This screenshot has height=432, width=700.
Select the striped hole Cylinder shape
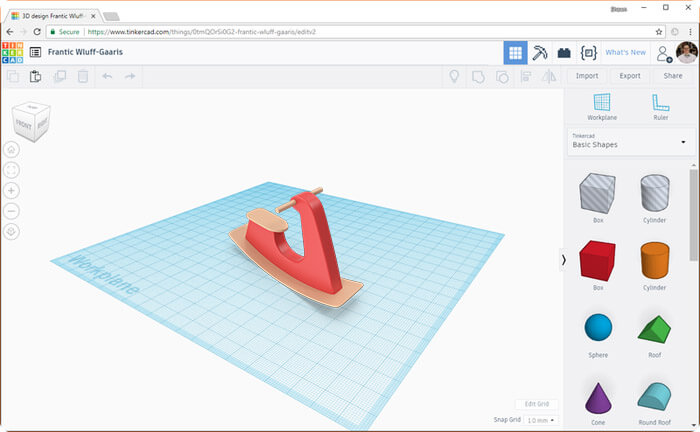(x=654, y=193)
